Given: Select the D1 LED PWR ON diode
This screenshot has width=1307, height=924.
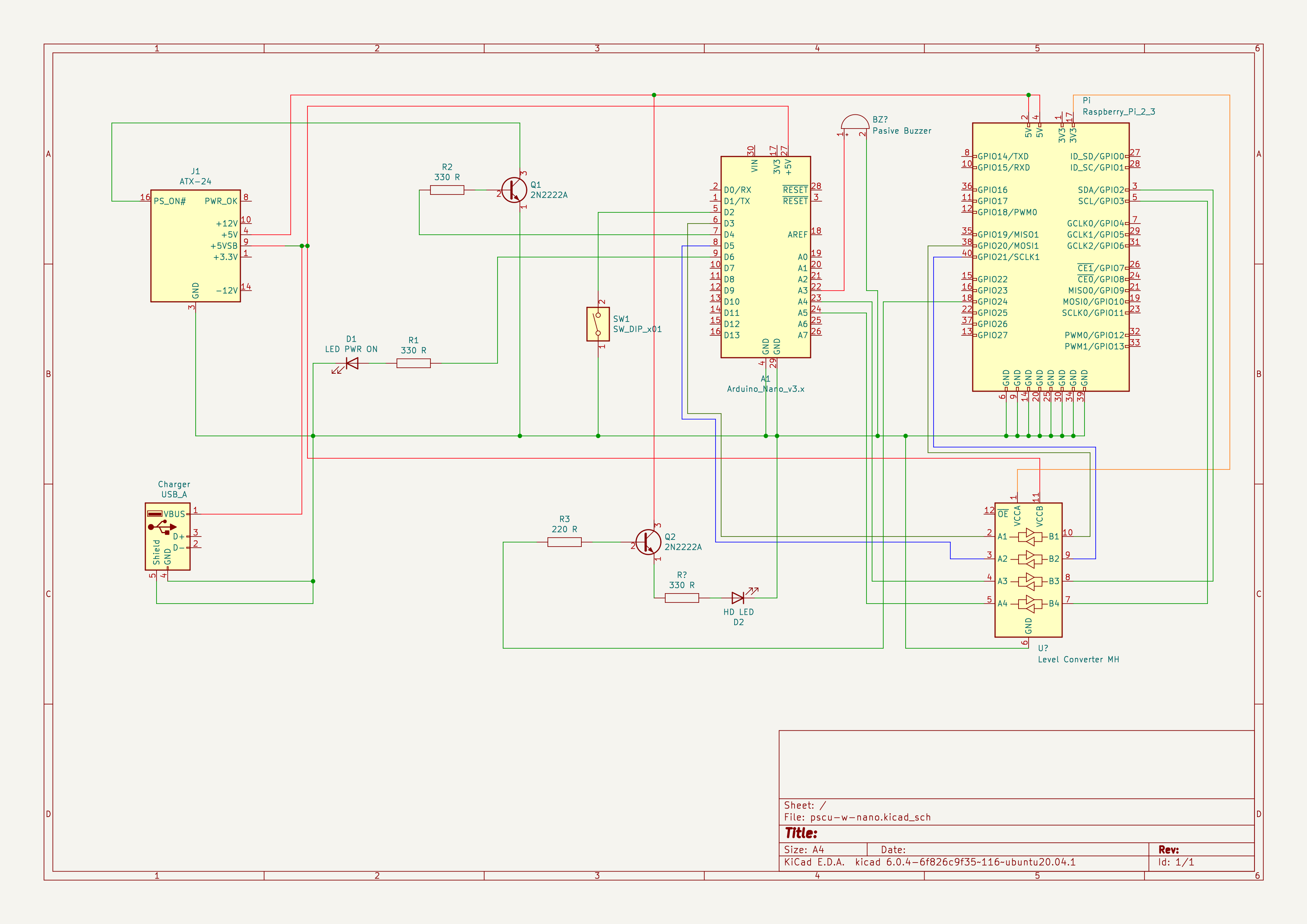Looking at the screenshot, I should (x=352, y=363).
